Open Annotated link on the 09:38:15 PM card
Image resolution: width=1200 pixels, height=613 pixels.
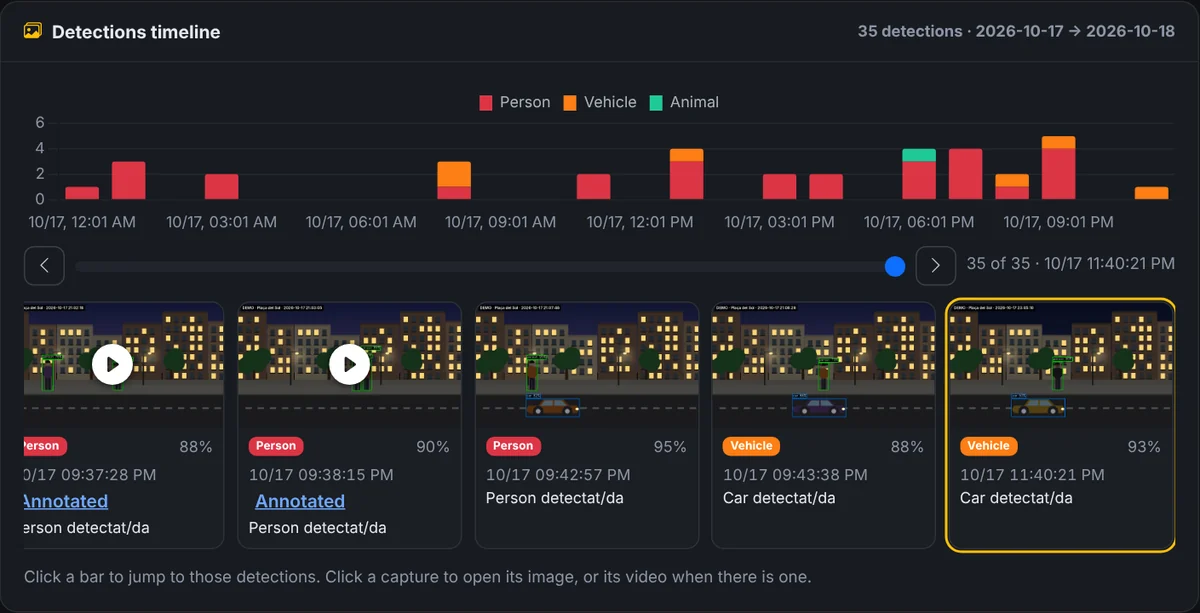click(x=300, y=501)
